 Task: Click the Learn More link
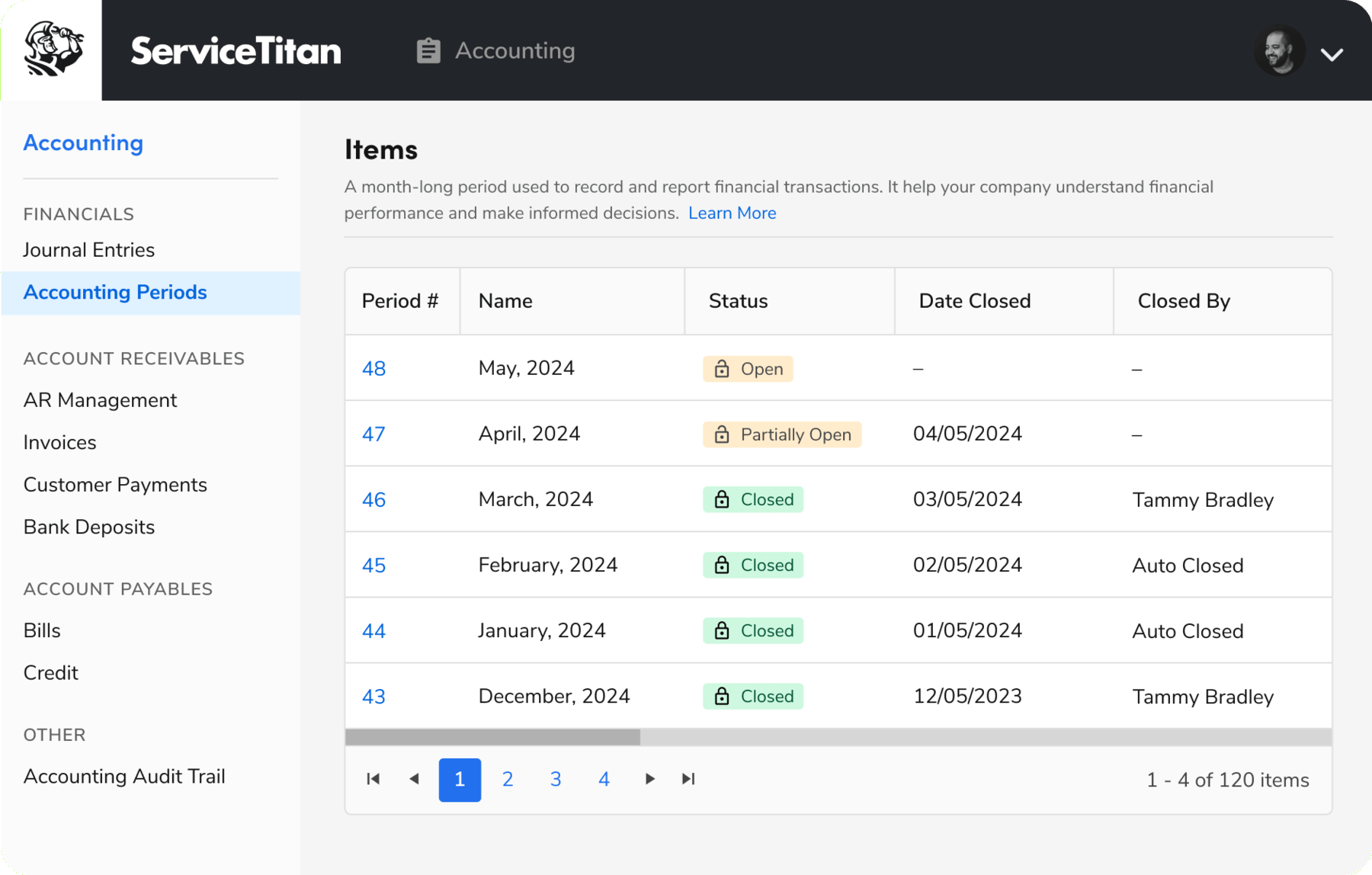(732, 213)
